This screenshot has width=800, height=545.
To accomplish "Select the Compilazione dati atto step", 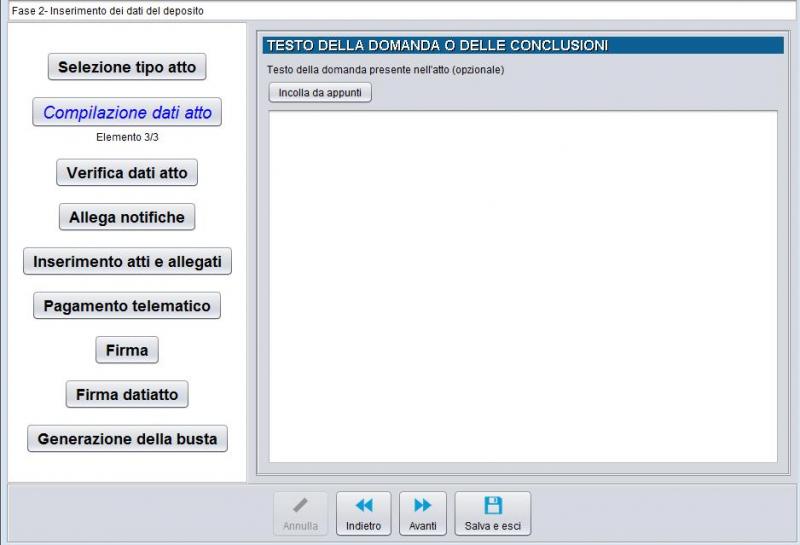I will [127, 113].
